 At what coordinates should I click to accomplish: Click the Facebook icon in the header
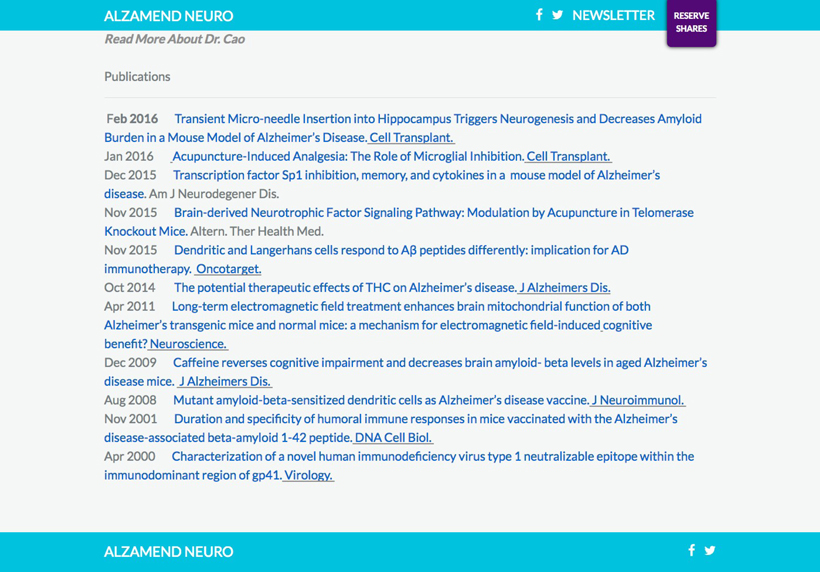(539, 15)
